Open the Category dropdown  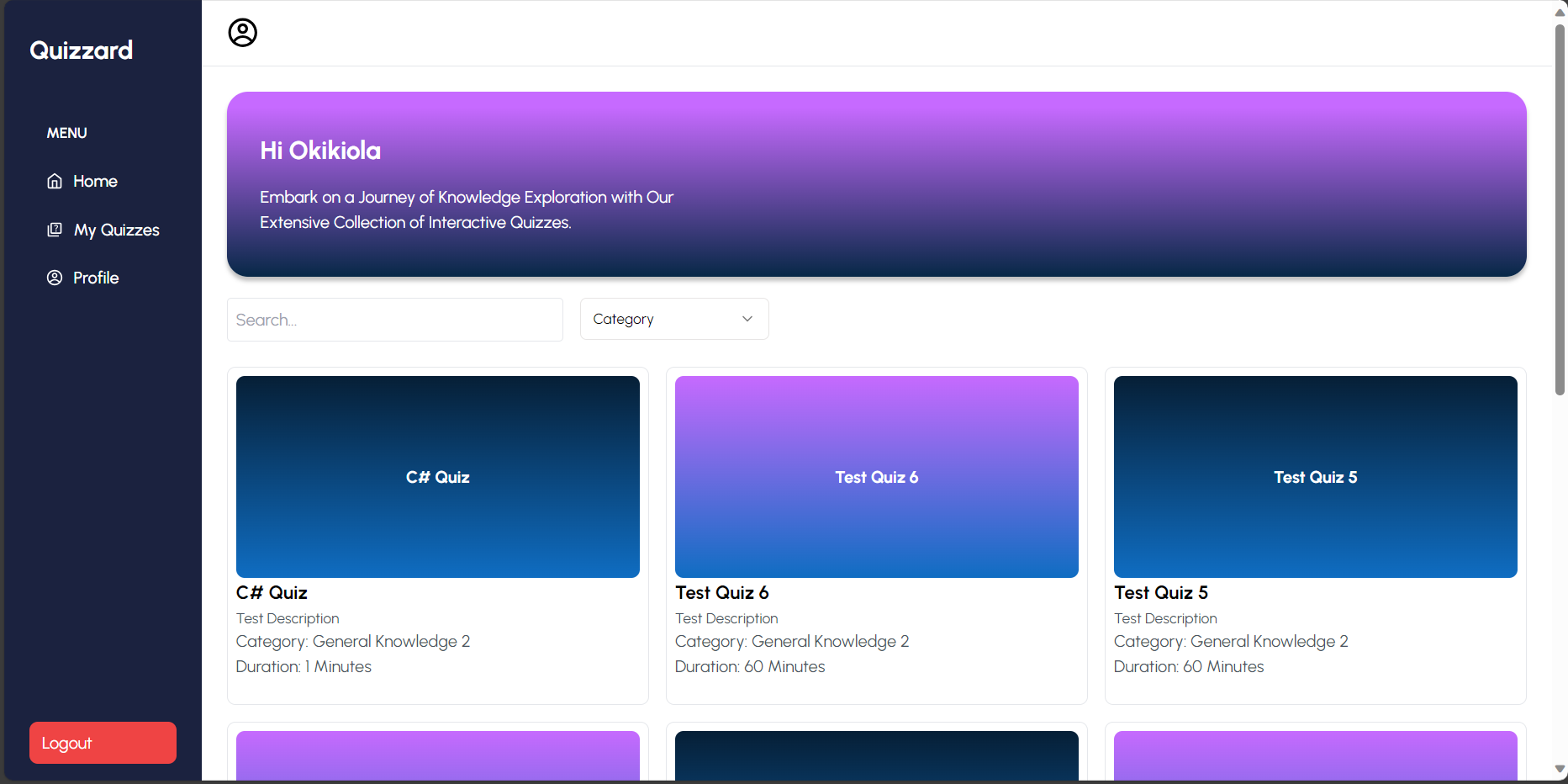click(674, 319)
